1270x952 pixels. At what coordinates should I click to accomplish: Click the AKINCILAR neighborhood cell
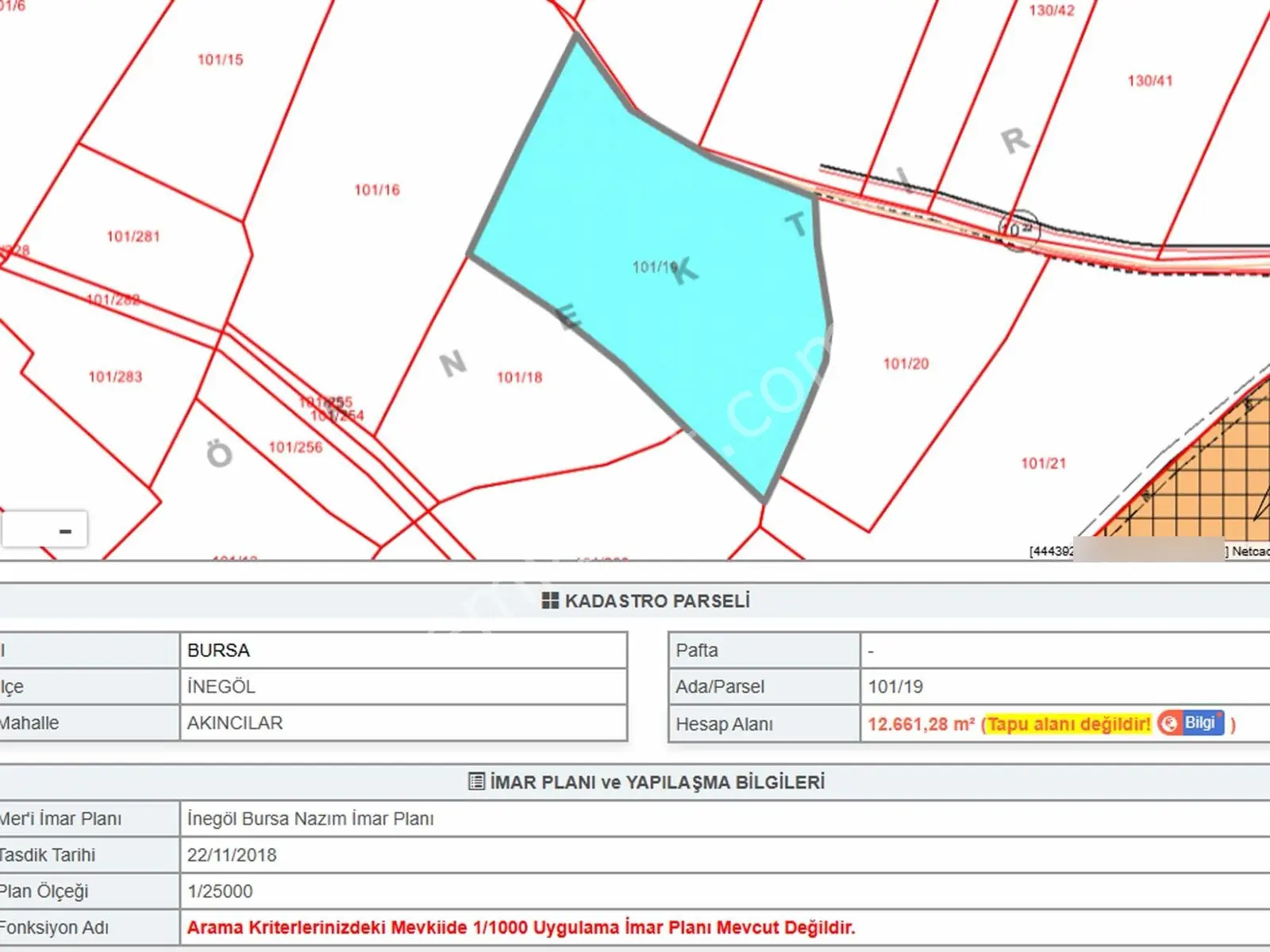coord(404,724)
